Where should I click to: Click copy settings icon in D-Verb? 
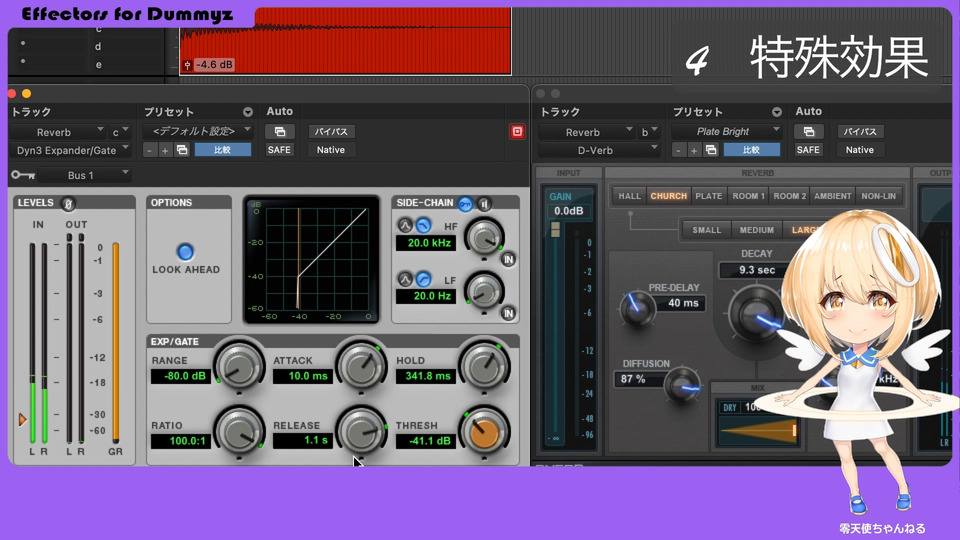711,150
